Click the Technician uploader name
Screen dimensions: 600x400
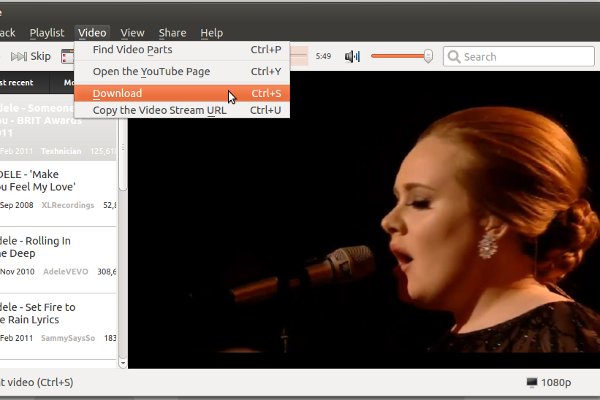point(61,152)
